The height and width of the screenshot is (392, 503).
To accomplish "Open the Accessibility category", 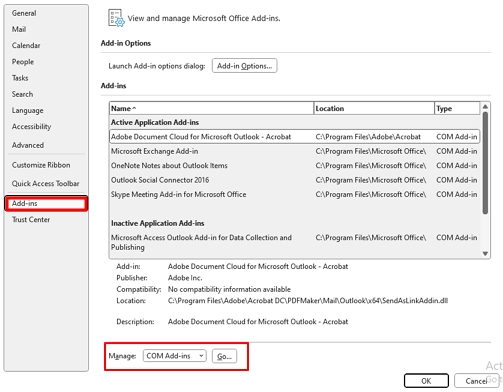I will 31,127.
